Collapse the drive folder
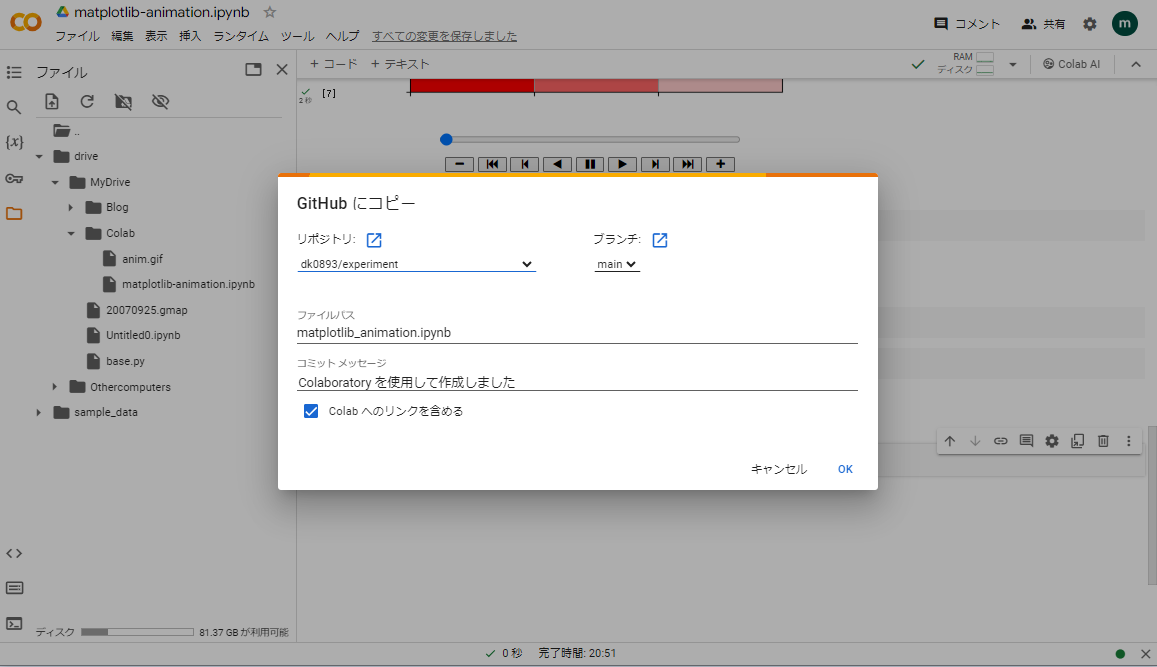 click(39, 156)
